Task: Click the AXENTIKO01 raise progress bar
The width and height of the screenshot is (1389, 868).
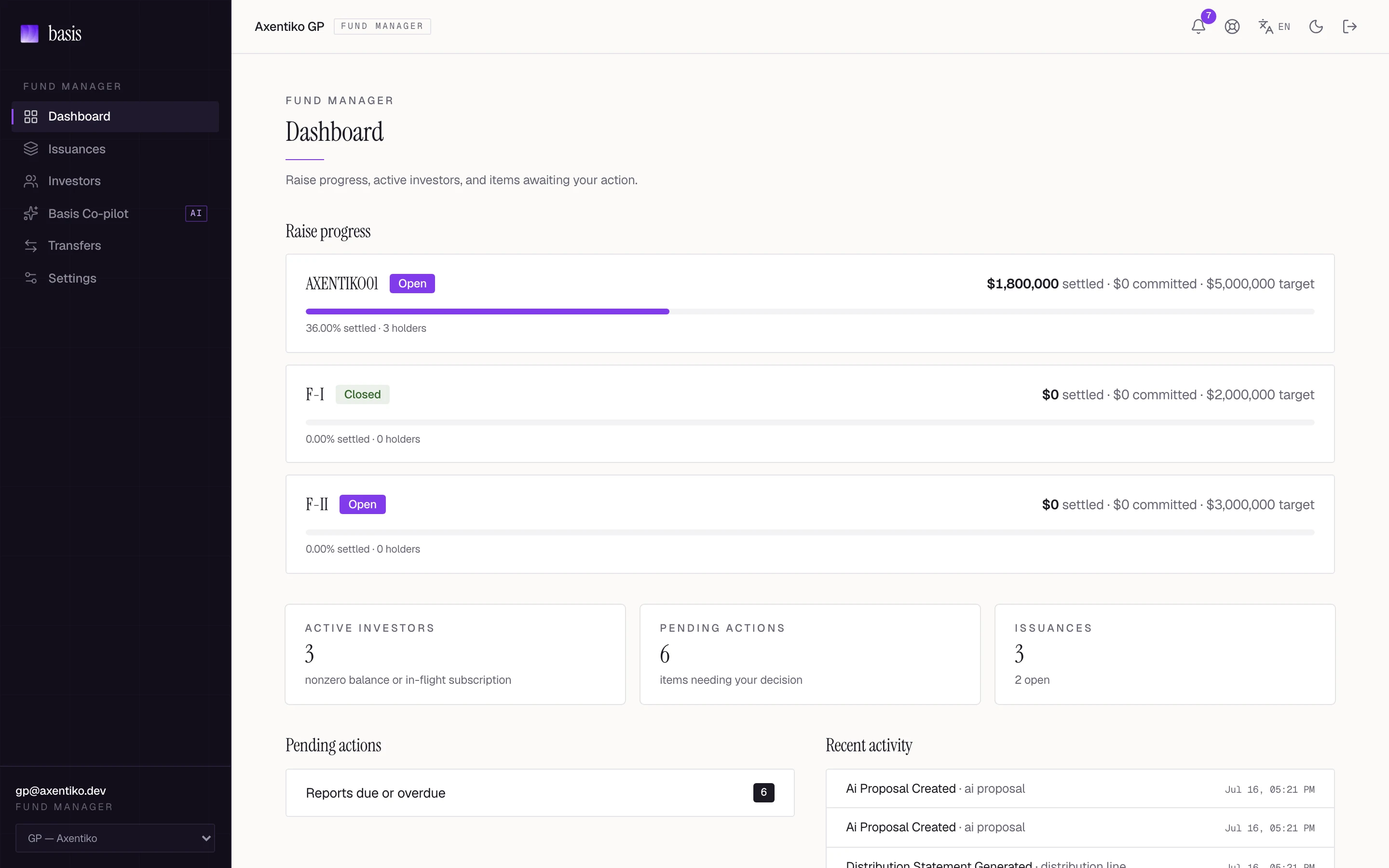Action: point(810,311)
